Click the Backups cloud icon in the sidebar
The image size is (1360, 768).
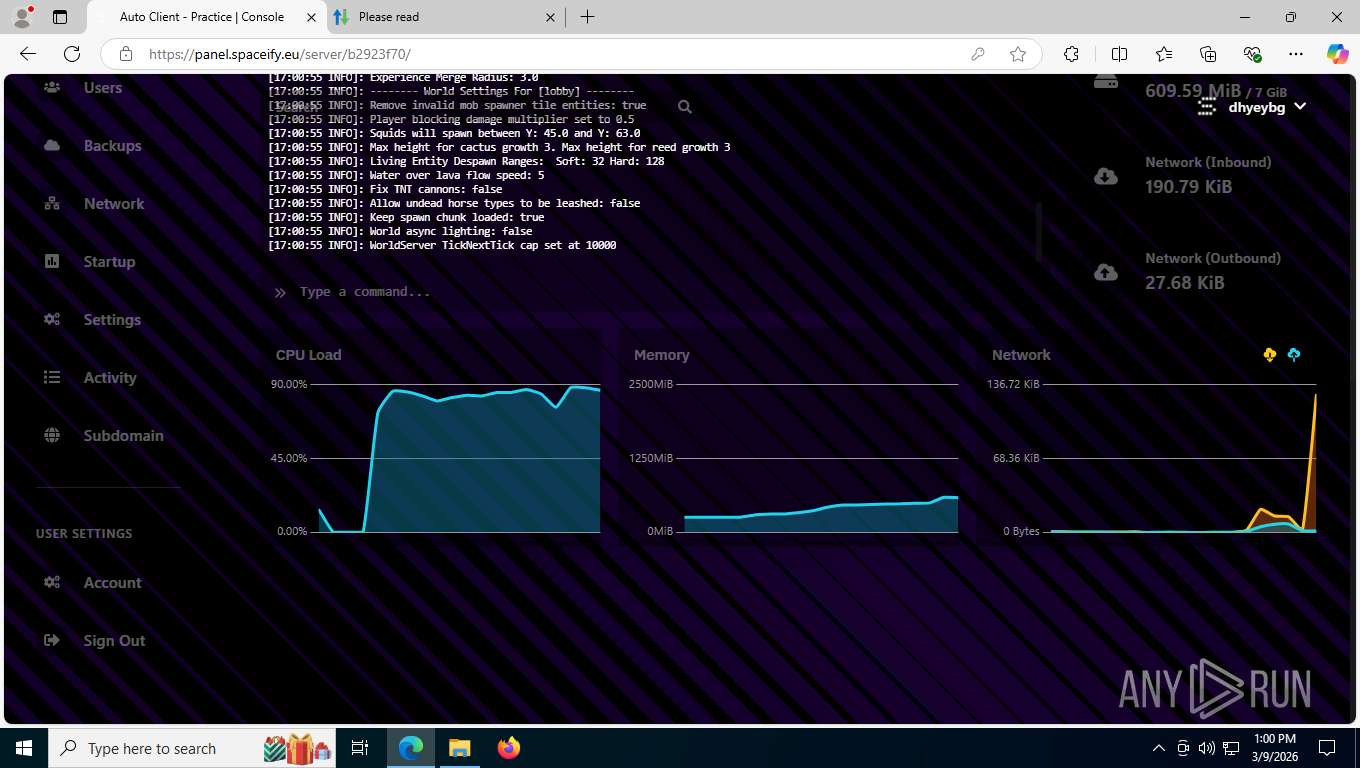click(52, 146)
